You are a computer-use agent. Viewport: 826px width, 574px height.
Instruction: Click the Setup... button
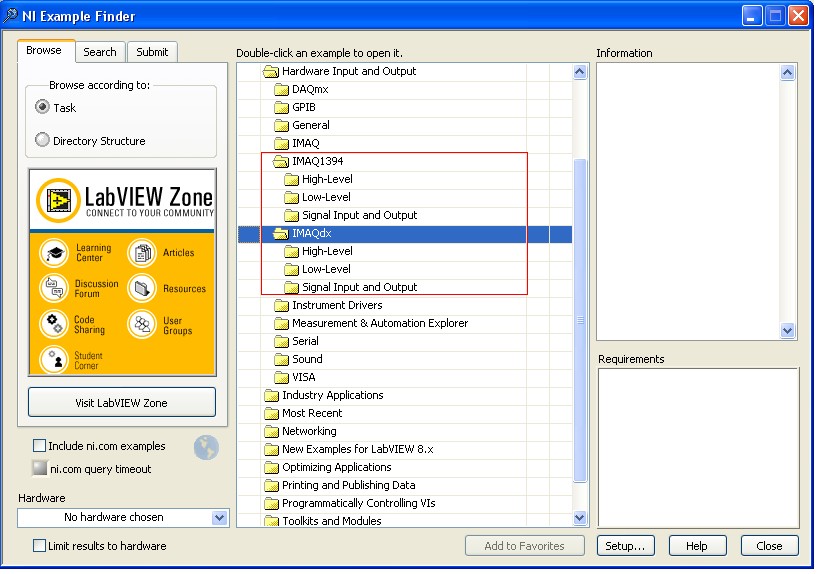(626, 546)
